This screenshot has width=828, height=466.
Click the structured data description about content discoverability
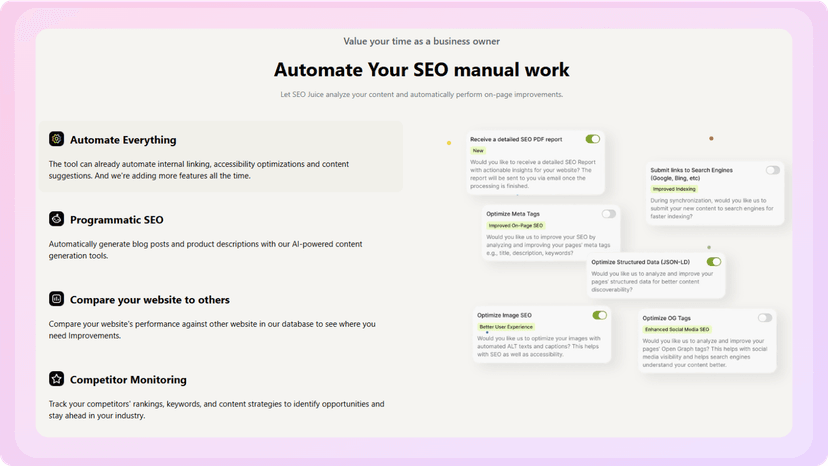[x=652, y=282]
